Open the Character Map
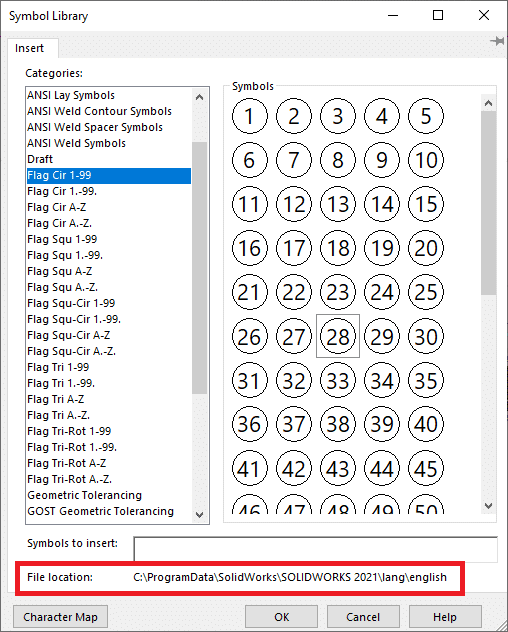The height and width of the screenshot is (632, 508). [60, 617]
